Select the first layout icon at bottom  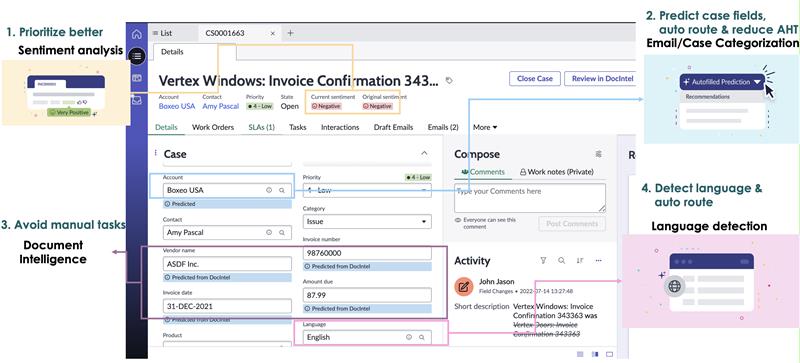(580, 354)
